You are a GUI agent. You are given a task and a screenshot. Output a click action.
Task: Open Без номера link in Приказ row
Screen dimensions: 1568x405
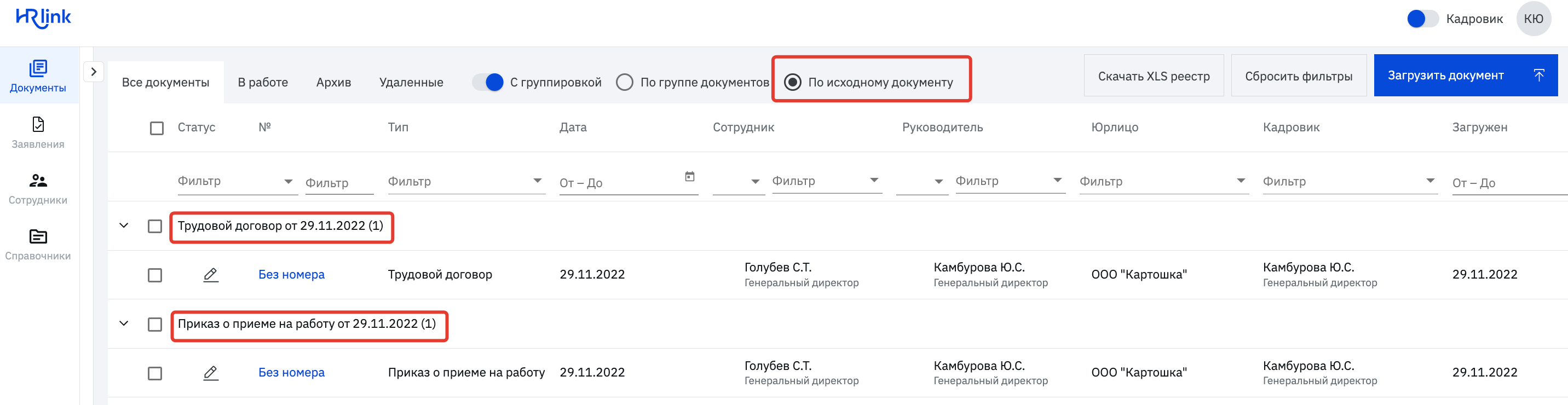point(292,372)
